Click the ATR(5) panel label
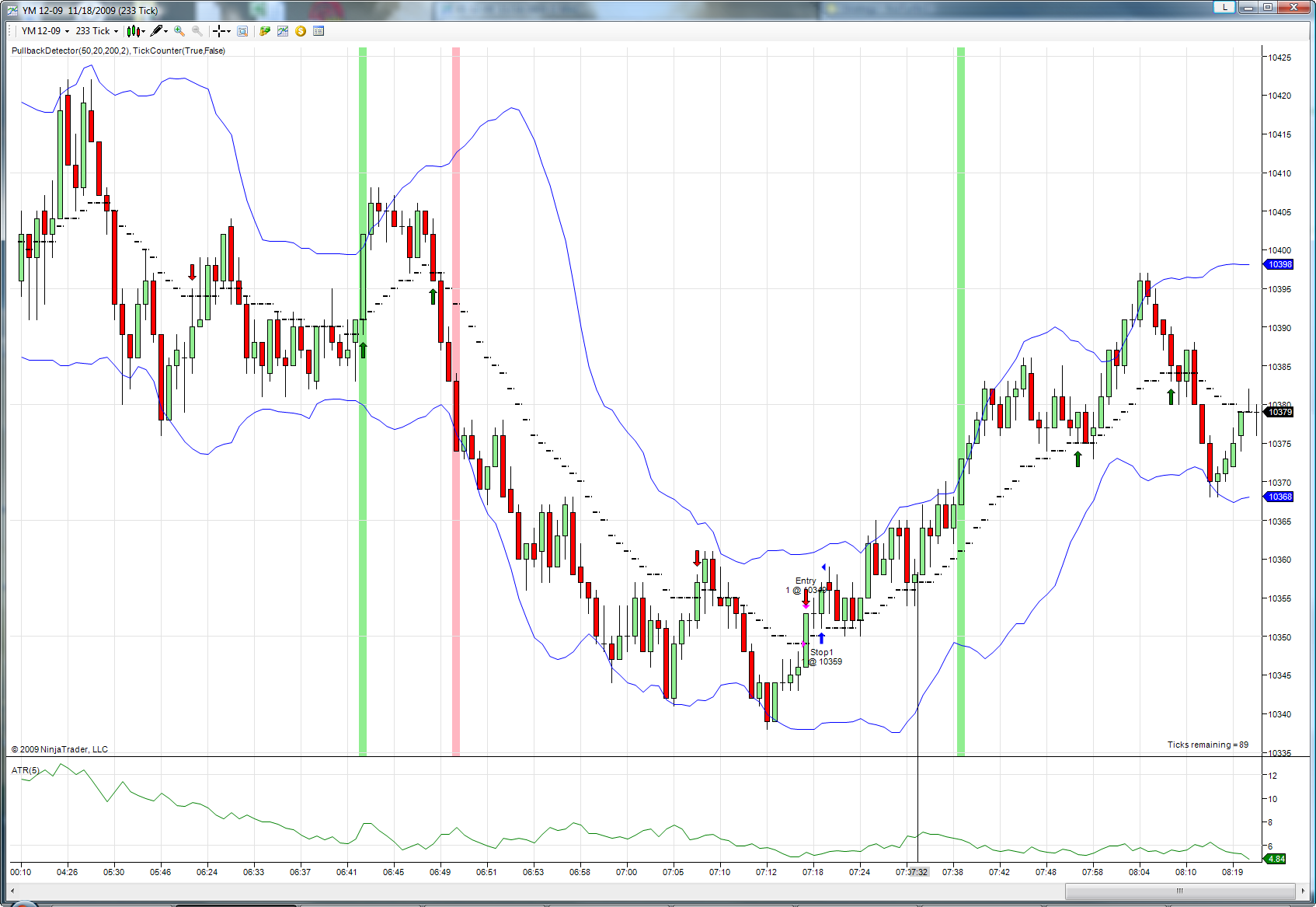Screen dimensions: 1316x907 click(x=25, y=770)
